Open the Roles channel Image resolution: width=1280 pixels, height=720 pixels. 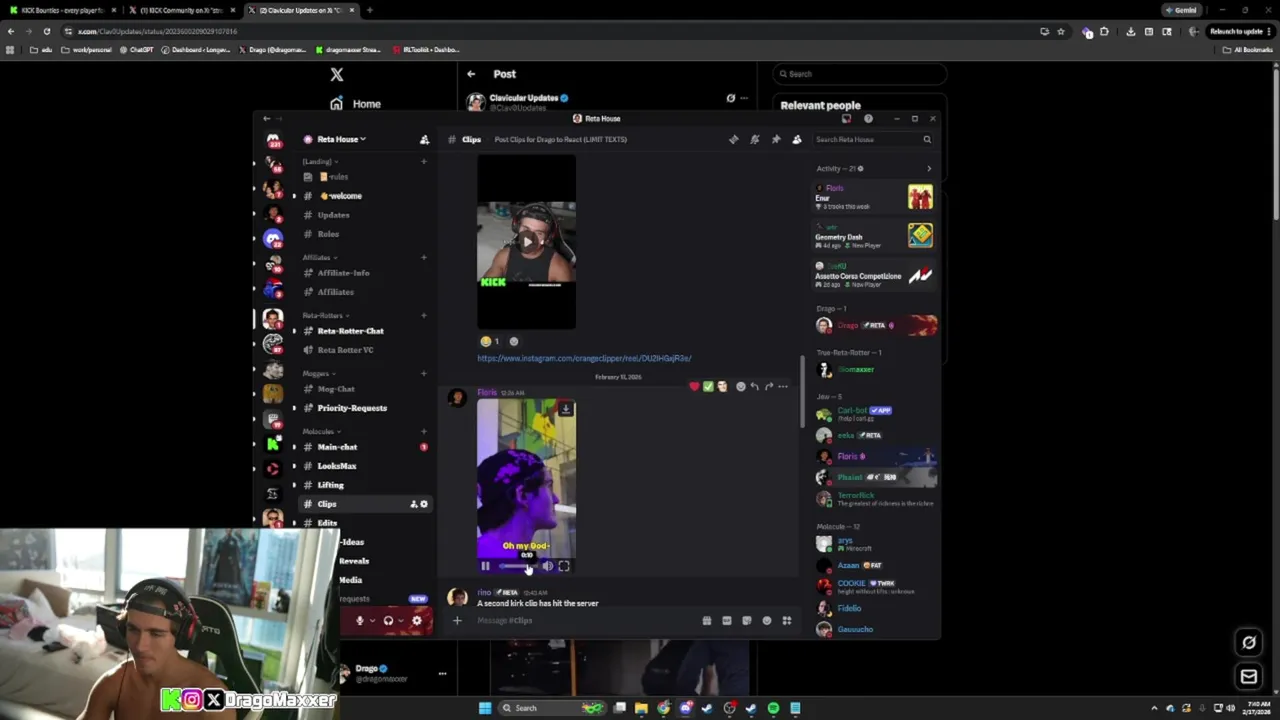[x=328, y=234]
